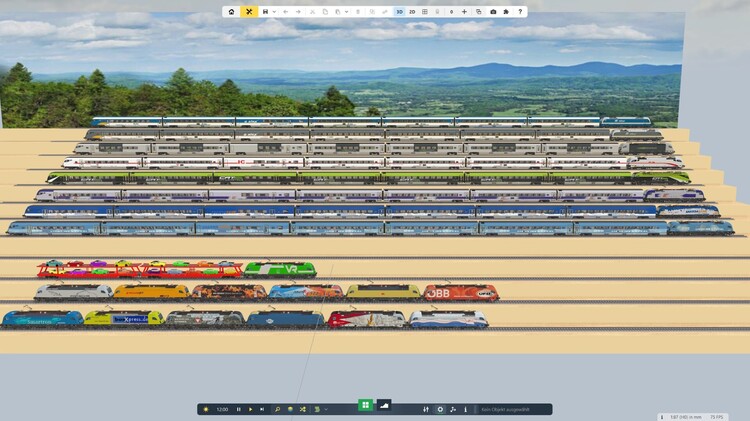Open the green catalog grid tab
Image resolution: width=750 pixels, height=421 pixels.
click(x=365, y=405)
